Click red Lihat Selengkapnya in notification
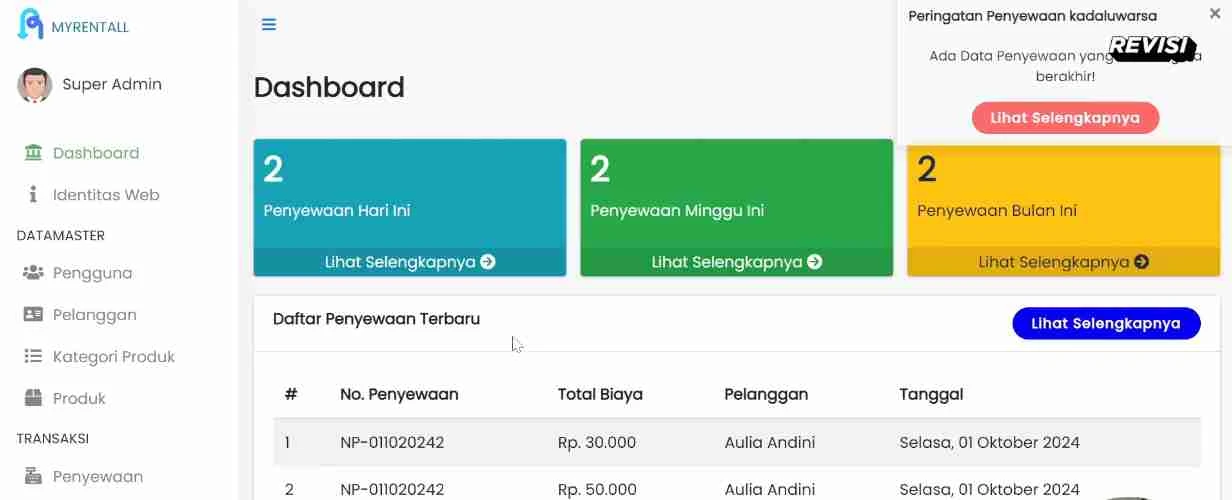Viewport: 1232px width, 500px height. coord(1065,118)
